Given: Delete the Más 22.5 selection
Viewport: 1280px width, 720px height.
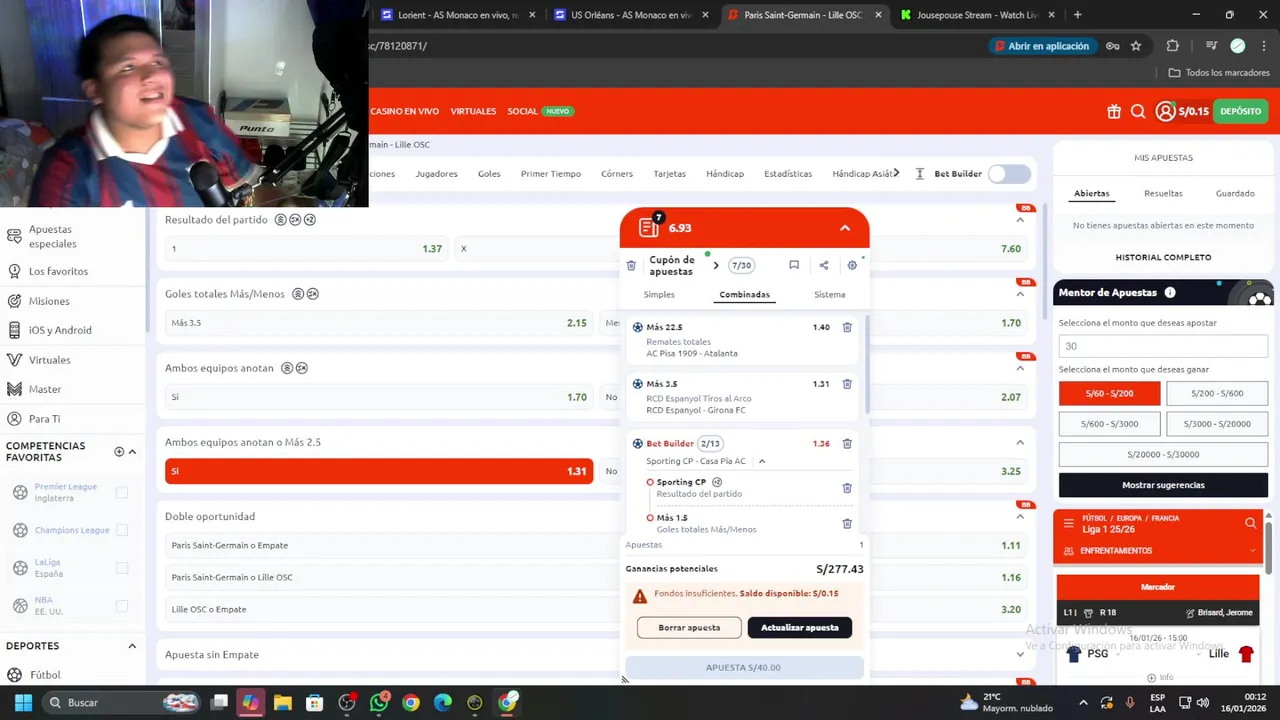Looking at the screenshot, I should [847, 327].
